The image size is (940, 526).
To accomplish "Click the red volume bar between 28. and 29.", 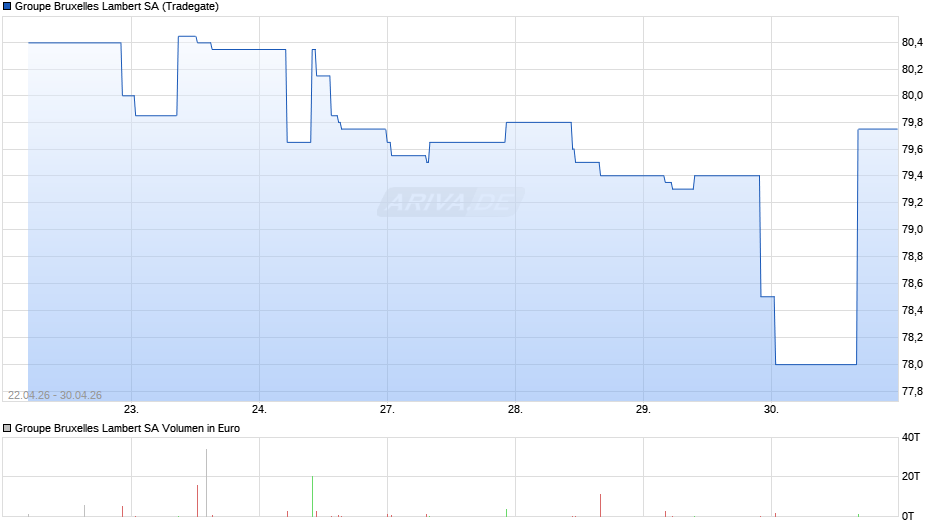I will coord(600,506).
